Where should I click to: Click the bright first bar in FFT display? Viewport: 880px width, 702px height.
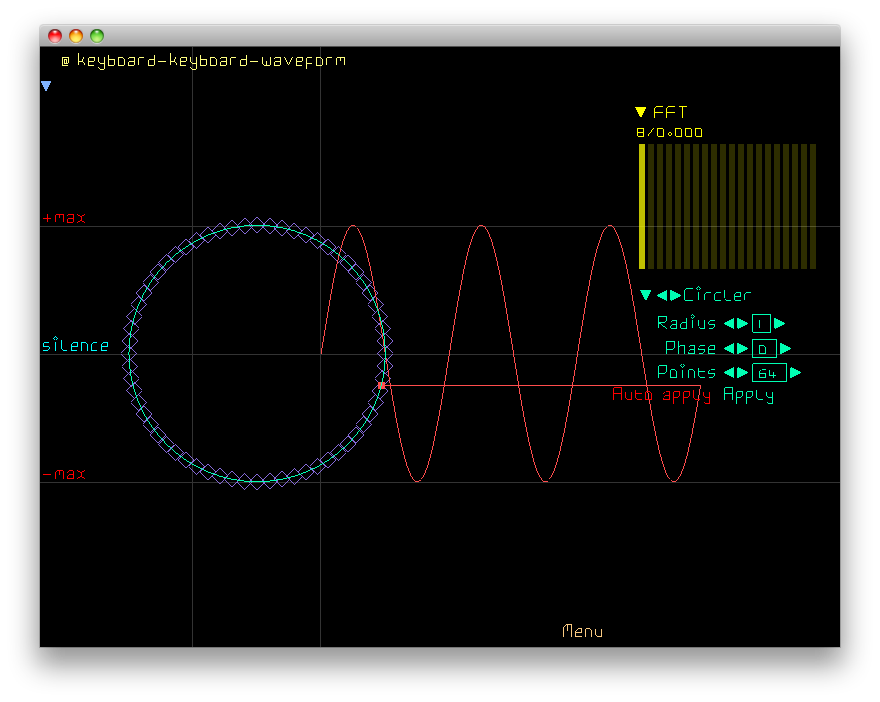tap(642, 206)
